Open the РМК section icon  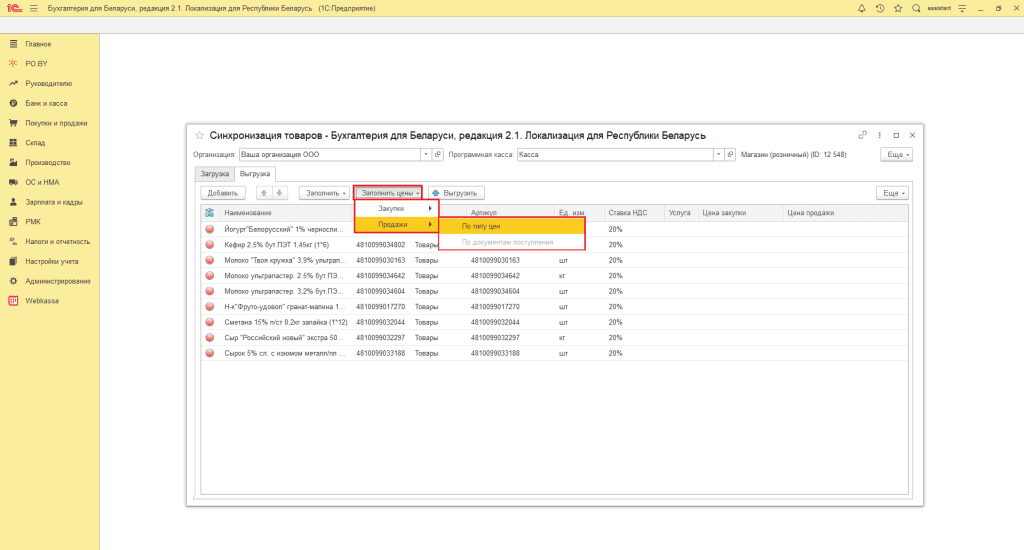coord(13,221)
